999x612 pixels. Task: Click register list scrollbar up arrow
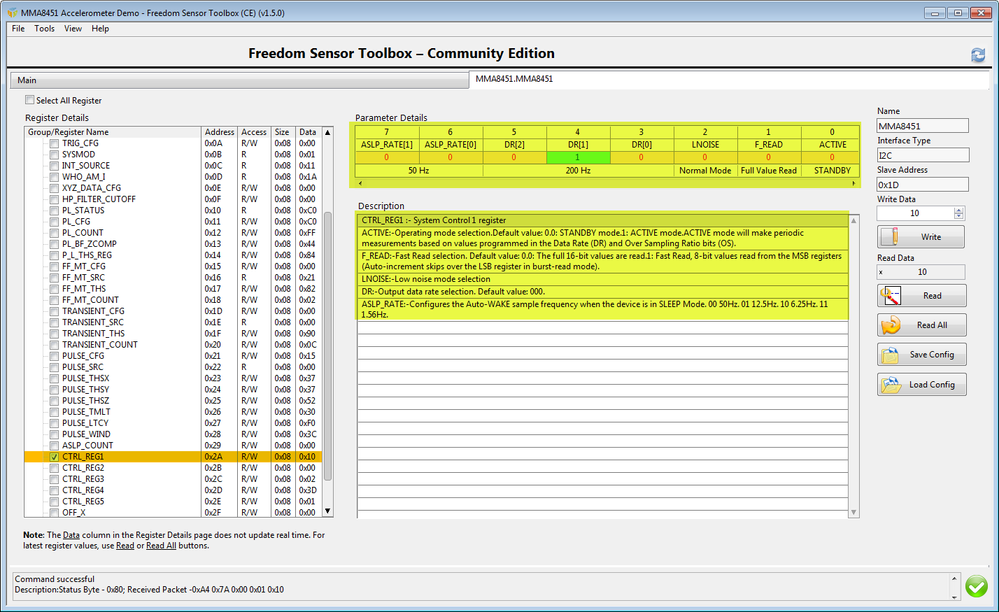pos(327,132)
